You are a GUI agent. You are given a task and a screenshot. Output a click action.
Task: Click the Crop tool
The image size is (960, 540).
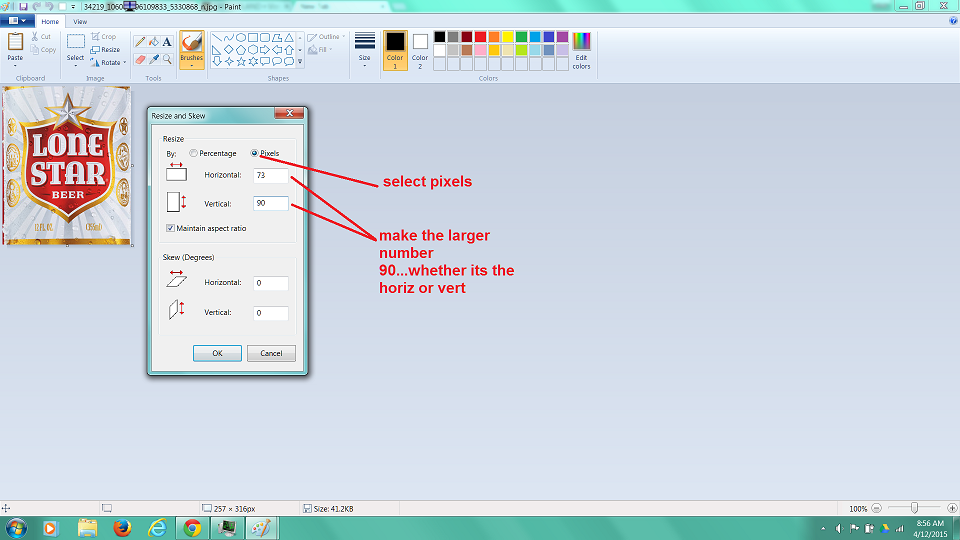tap(104, 37)
